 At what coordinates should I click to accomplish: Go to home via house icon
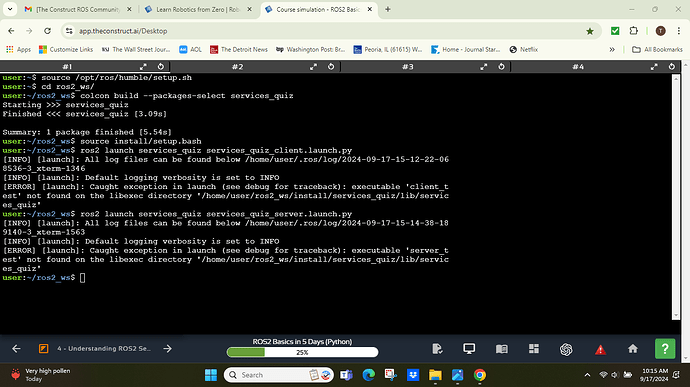(x=633, y=349)
